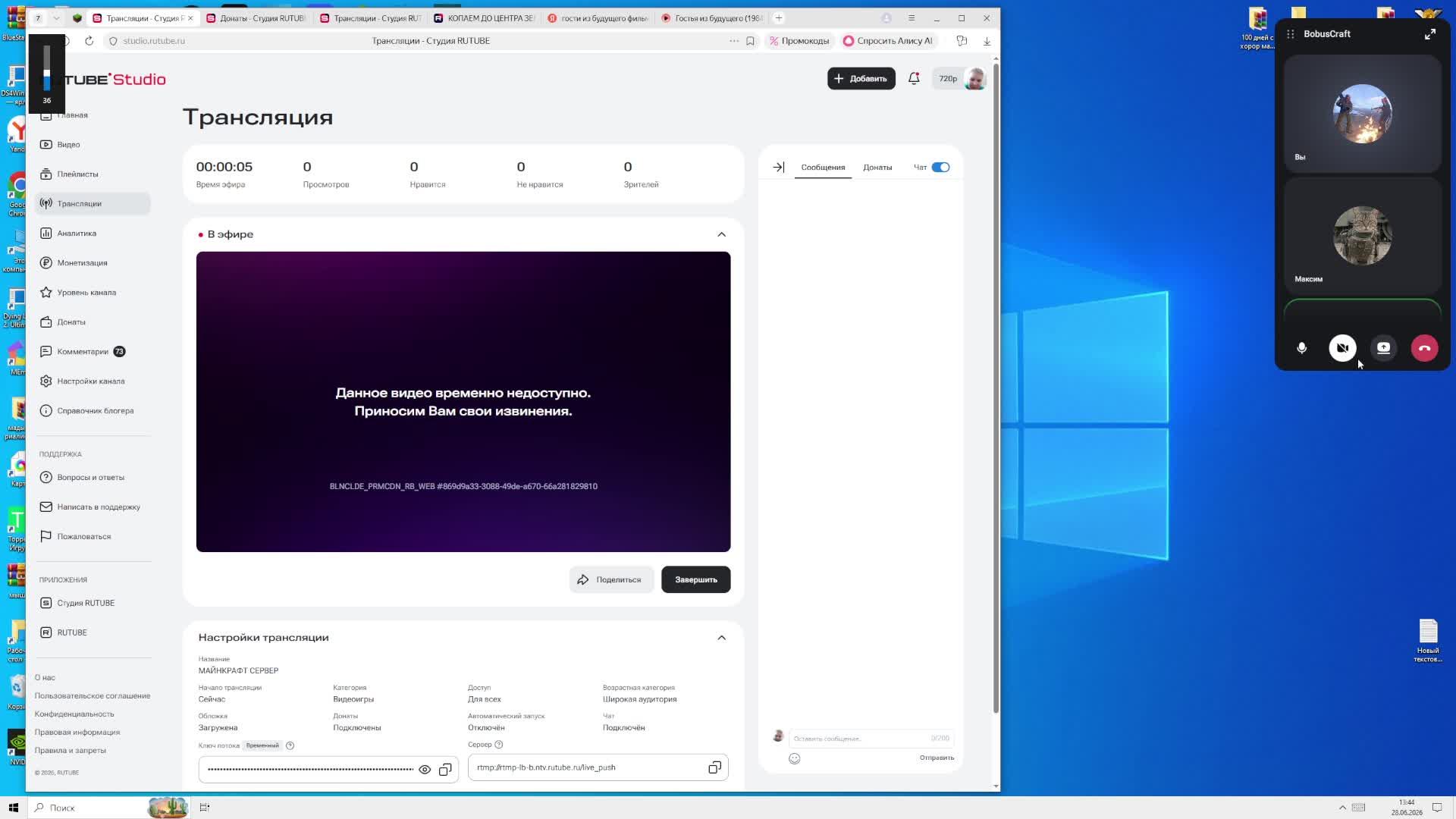Click the taskbar Поиск search box
This screenshot has height=819, width=1456.
point(108,808)
